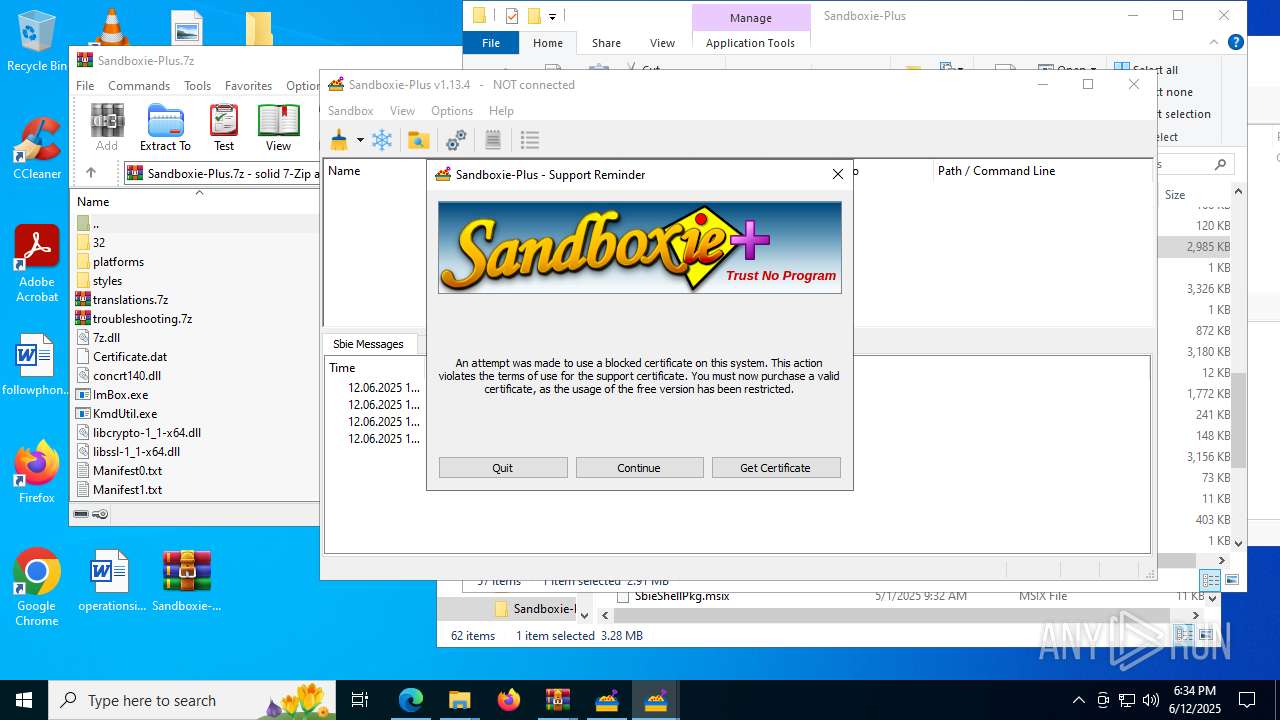Click the Time column header in Sbie Messages
This screenshot has width=1280, height=720.
coord(342,368)
